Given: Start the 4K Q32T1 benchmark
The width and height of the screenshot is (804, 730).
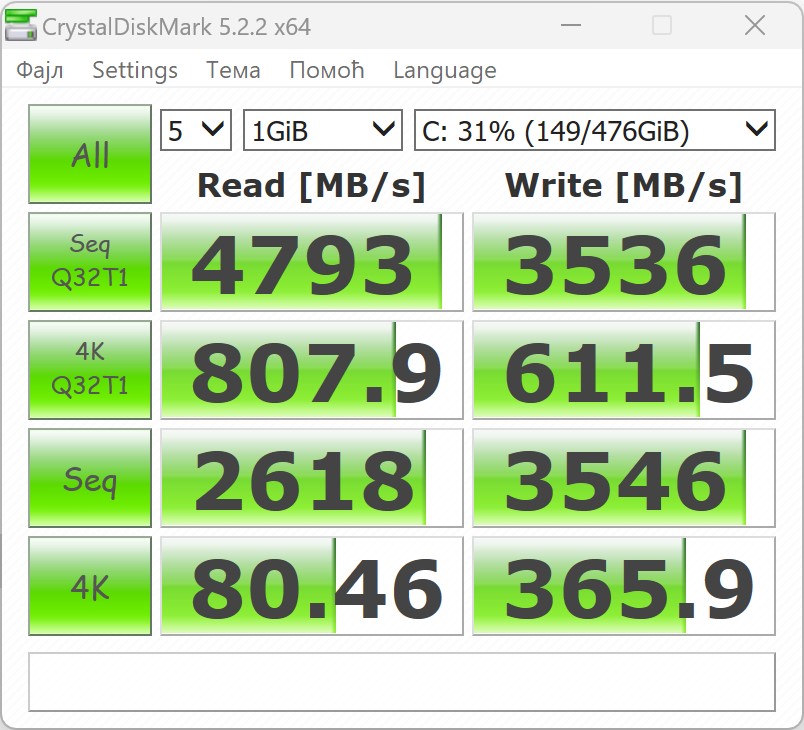Looking at the screenshot, I should tap(90, 370).
